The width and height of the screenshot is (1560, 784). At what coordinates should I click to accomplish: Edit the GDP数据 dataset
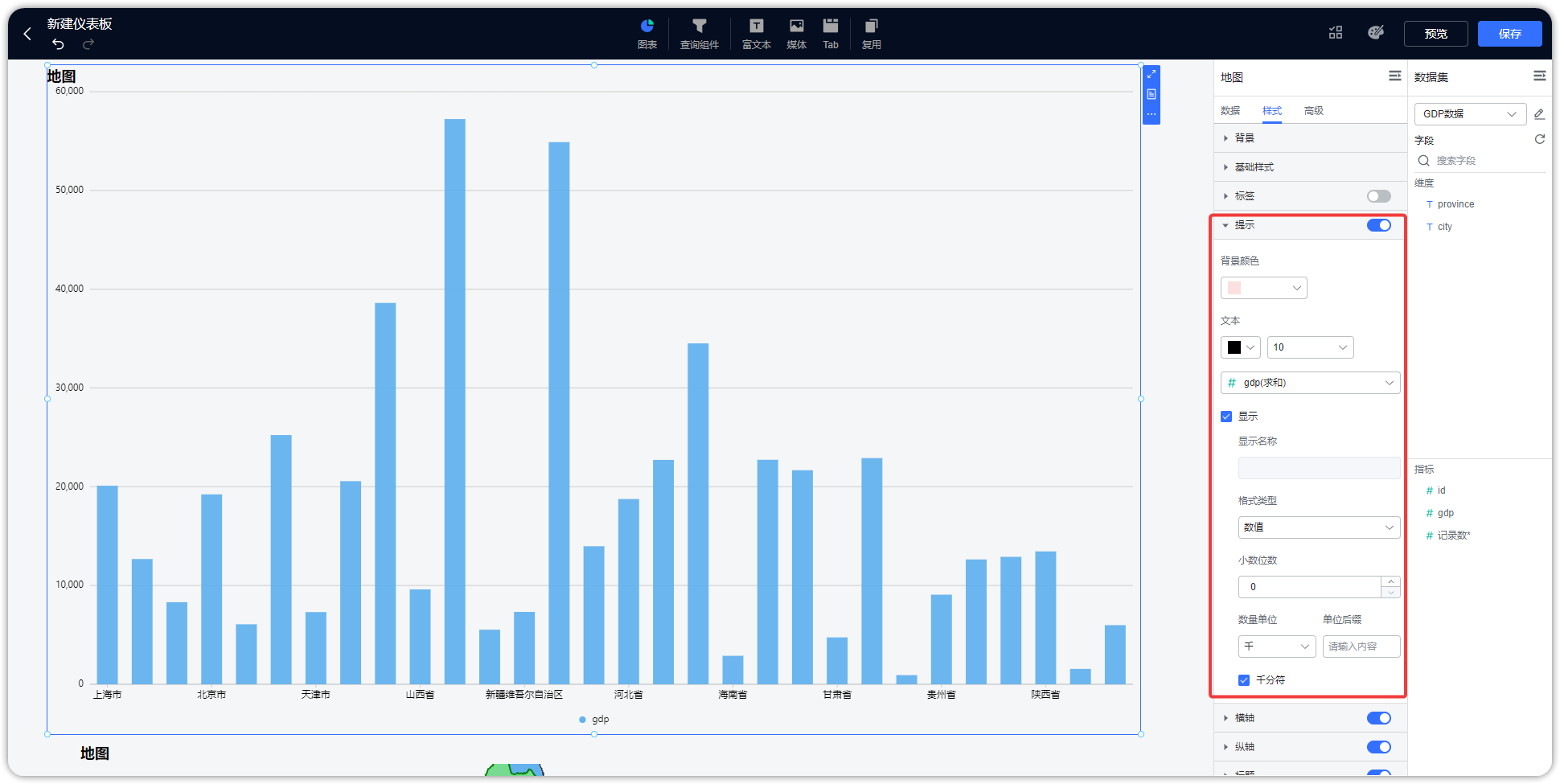click(x=1539, y=114)
